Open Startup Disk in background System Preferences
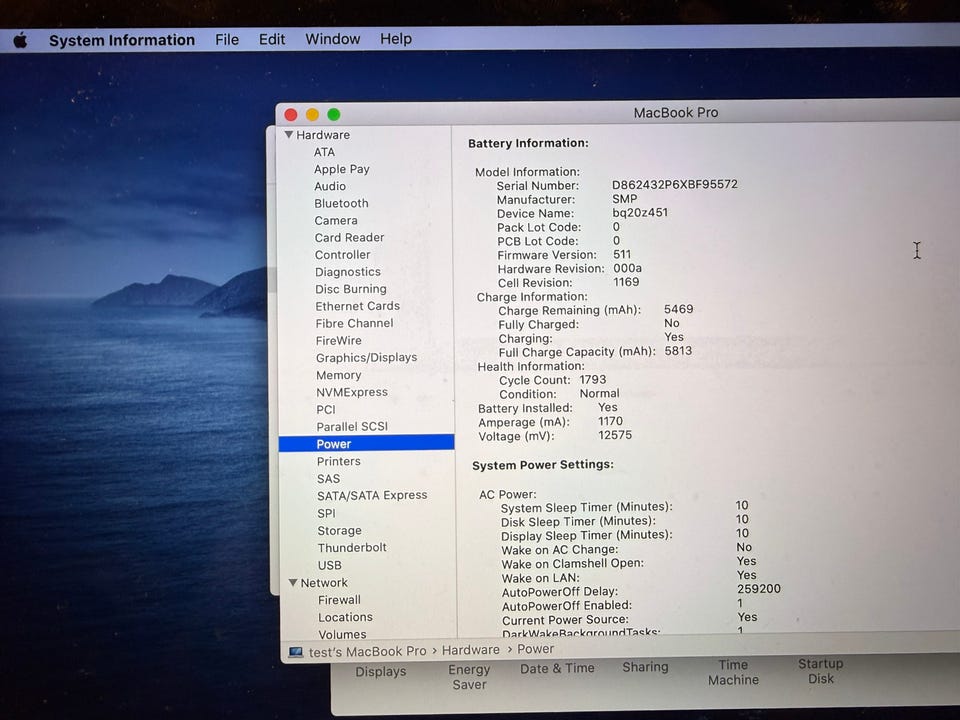This screenshot has height=720, width=960. [x=820, y=671]
